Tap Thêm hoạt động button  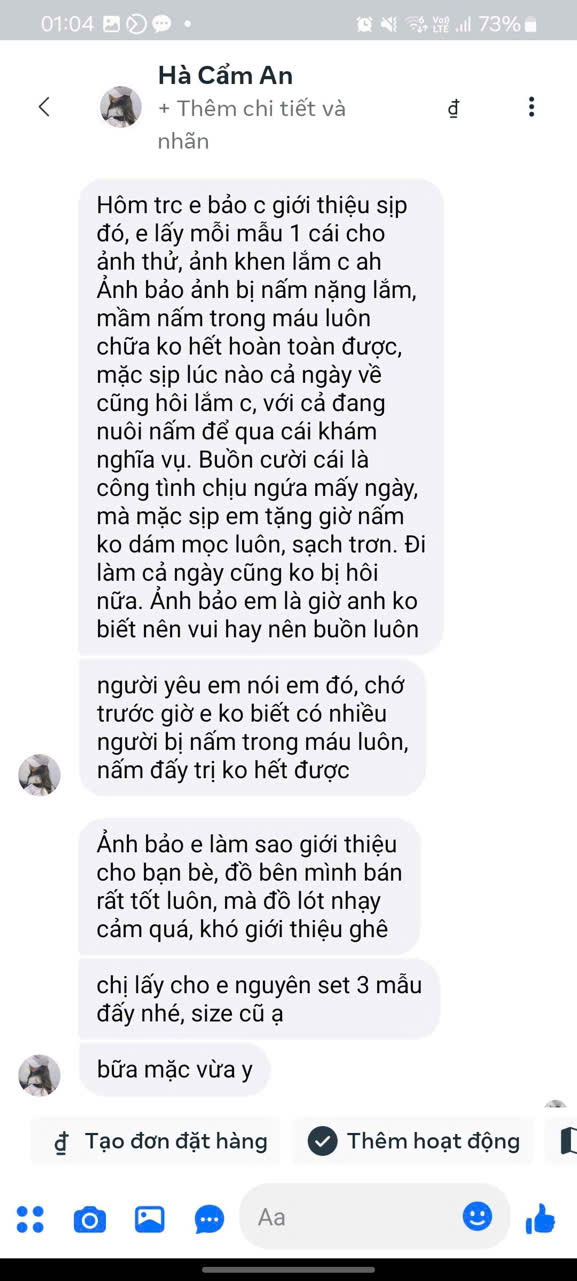click(x=413, y=1141)
